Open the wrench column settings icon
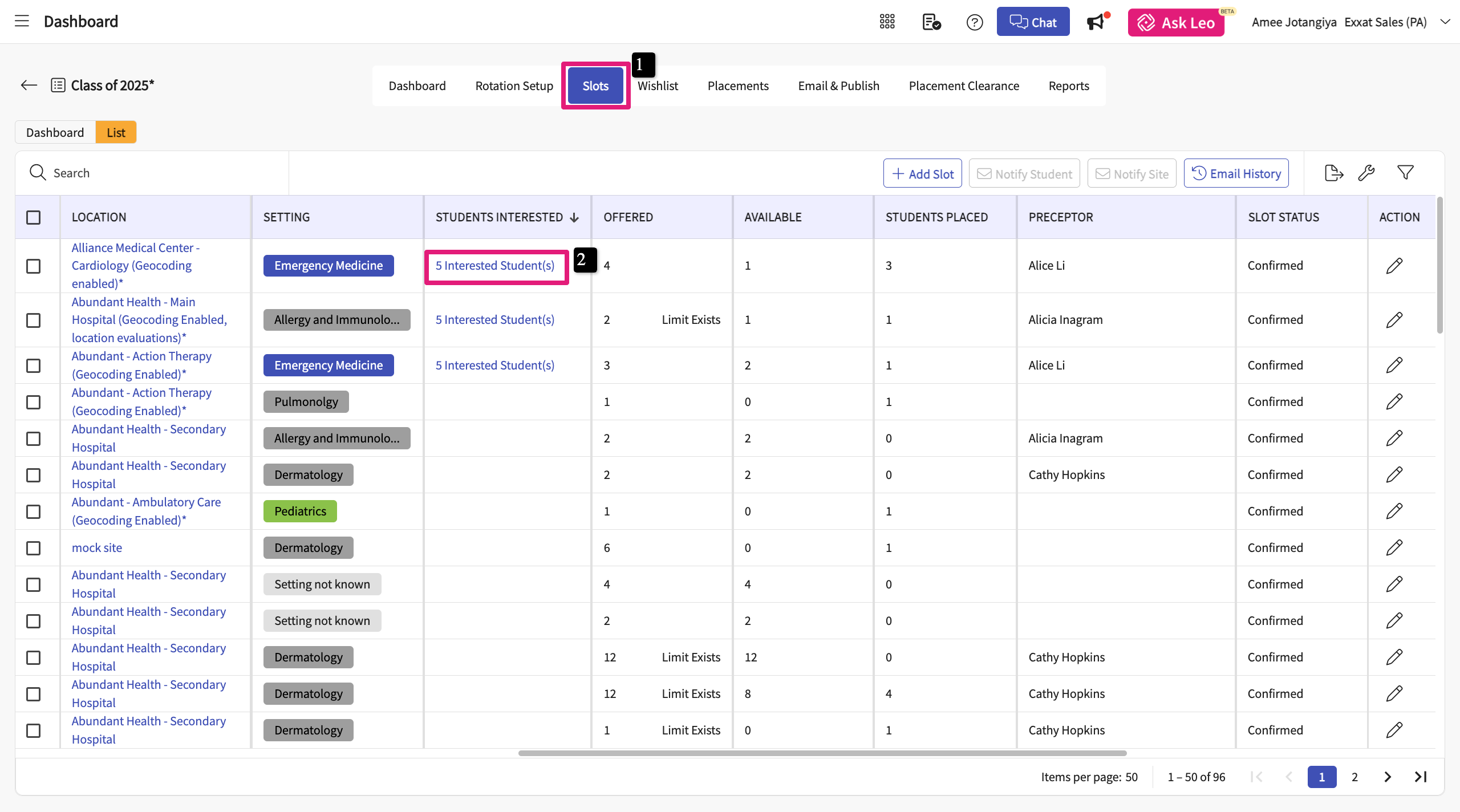Image resolution: width=1460 pixels, height=812 pixels. coord(1366,173)
